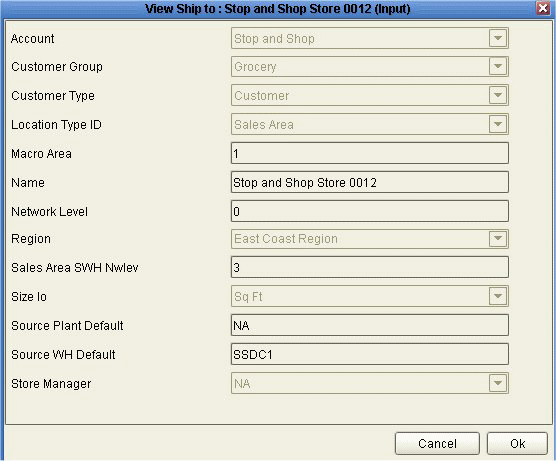Viewport: 556px width, 461px height.
Task: Click the Macro Area input field
Action: pos(369,153)
